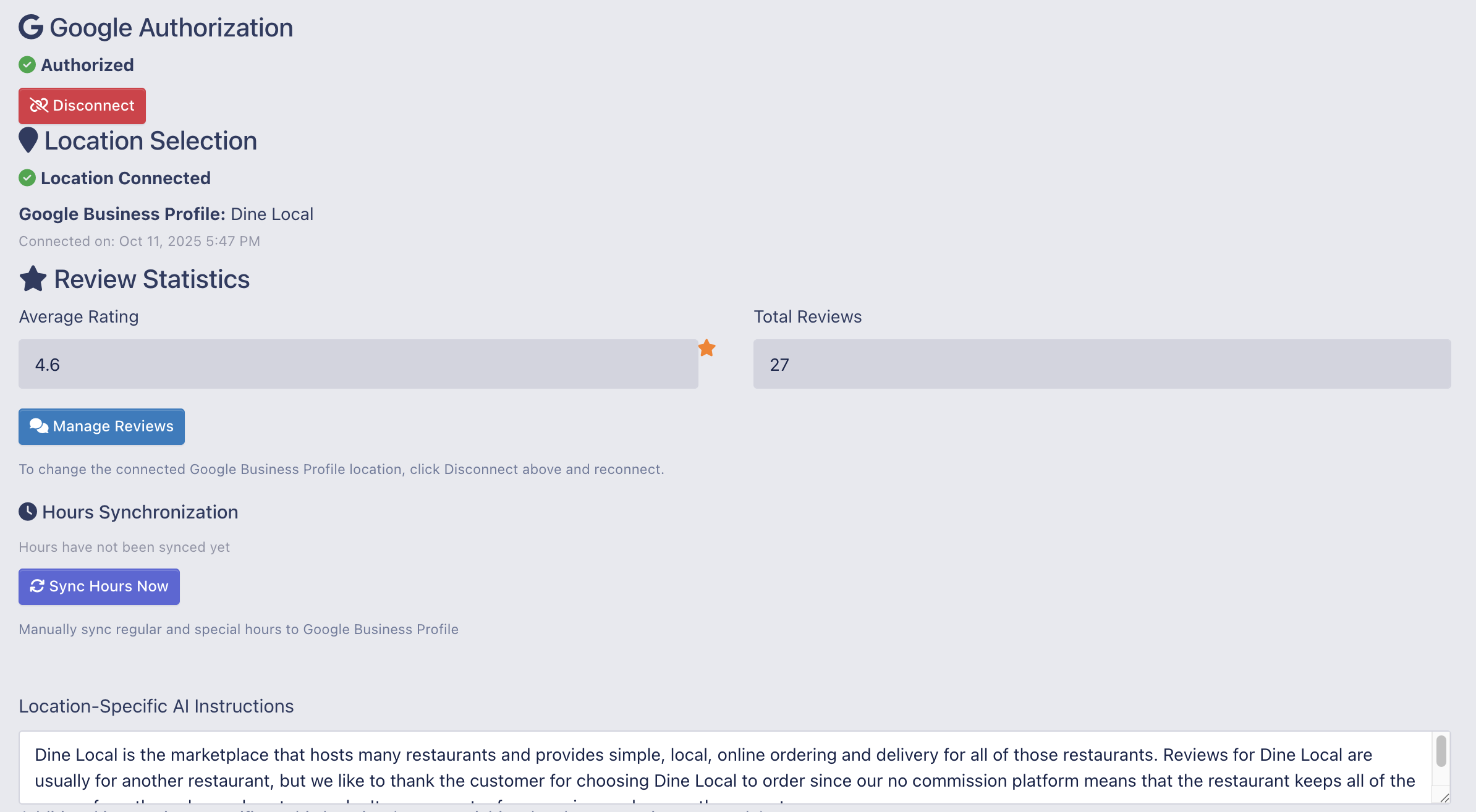Click the Location-Specific AI Instructions label
This screenshot has height=812, width=1476.
pos(156,706)
